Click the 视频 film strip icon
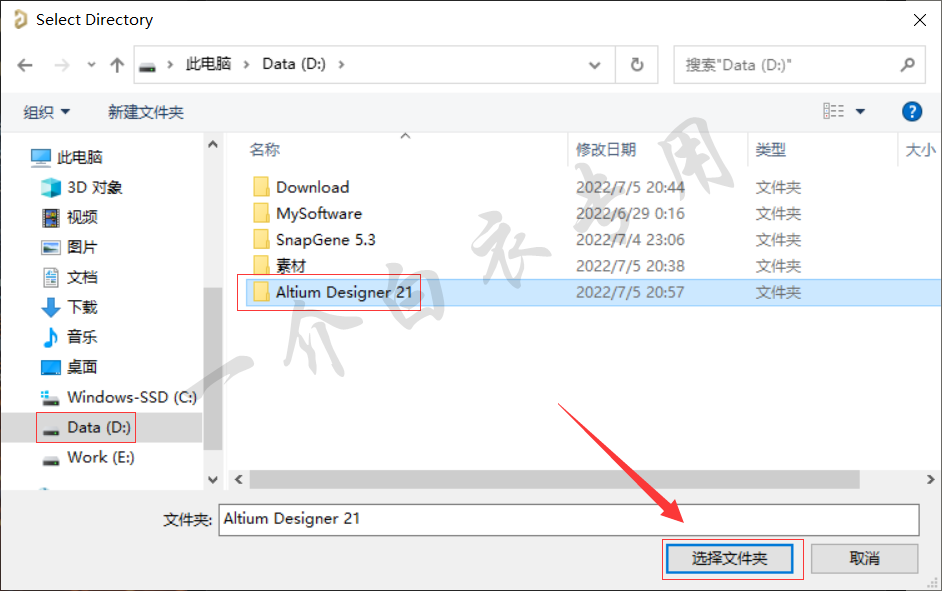 pos(51,217)
